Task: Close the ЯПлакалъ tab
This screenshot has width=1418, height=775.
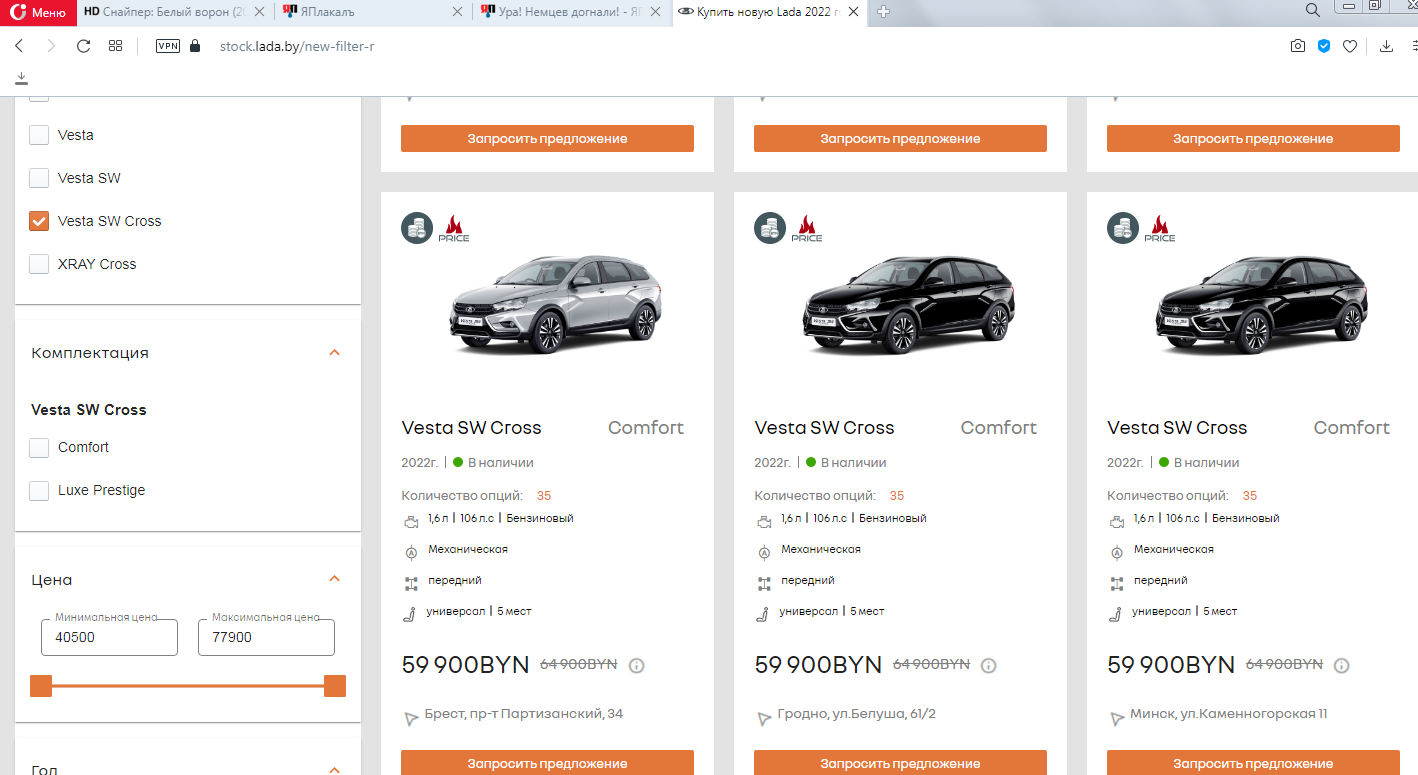Action: click(458, 12)
